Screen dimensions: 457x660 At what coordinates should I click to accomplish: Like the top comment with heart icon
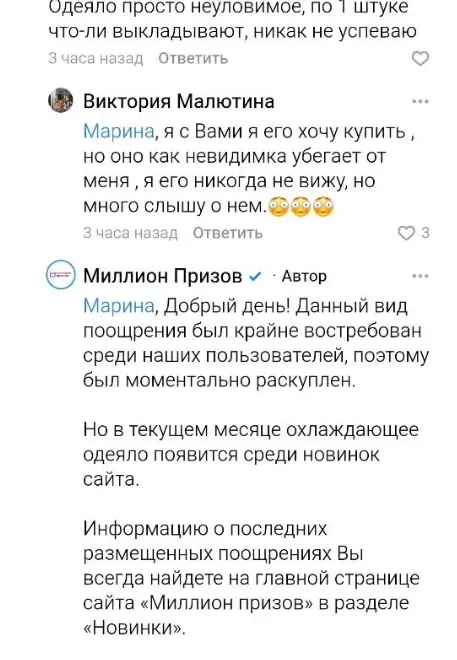click(x=420, y=59)
